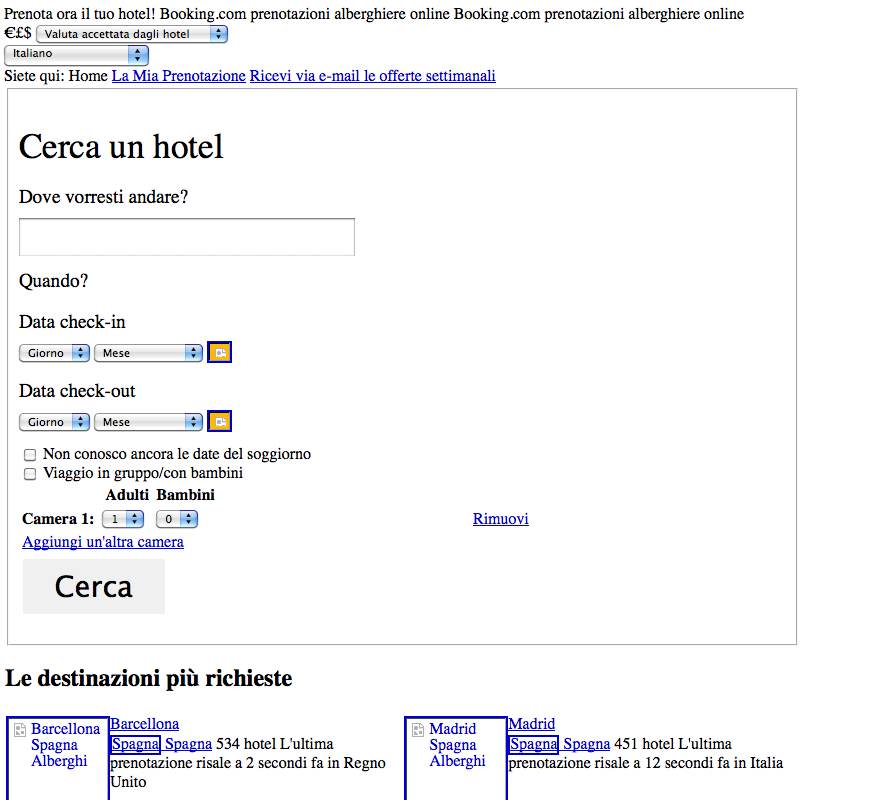893x800 pixels.
Task: Open the check-in Mese dropdown
Action: pyautogui.click(x=148, y=353)
